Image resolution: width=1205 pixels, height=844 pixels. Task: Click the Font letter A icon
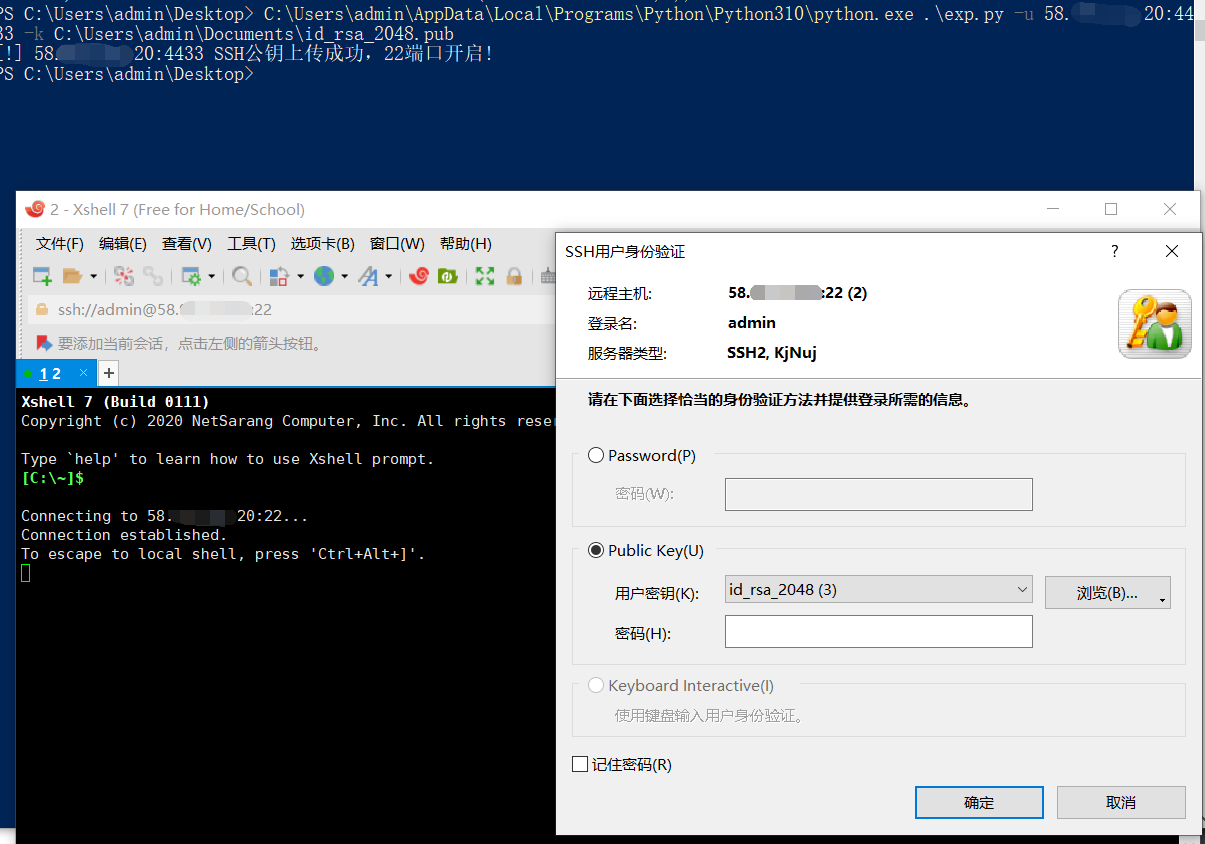tap(369, 276)
